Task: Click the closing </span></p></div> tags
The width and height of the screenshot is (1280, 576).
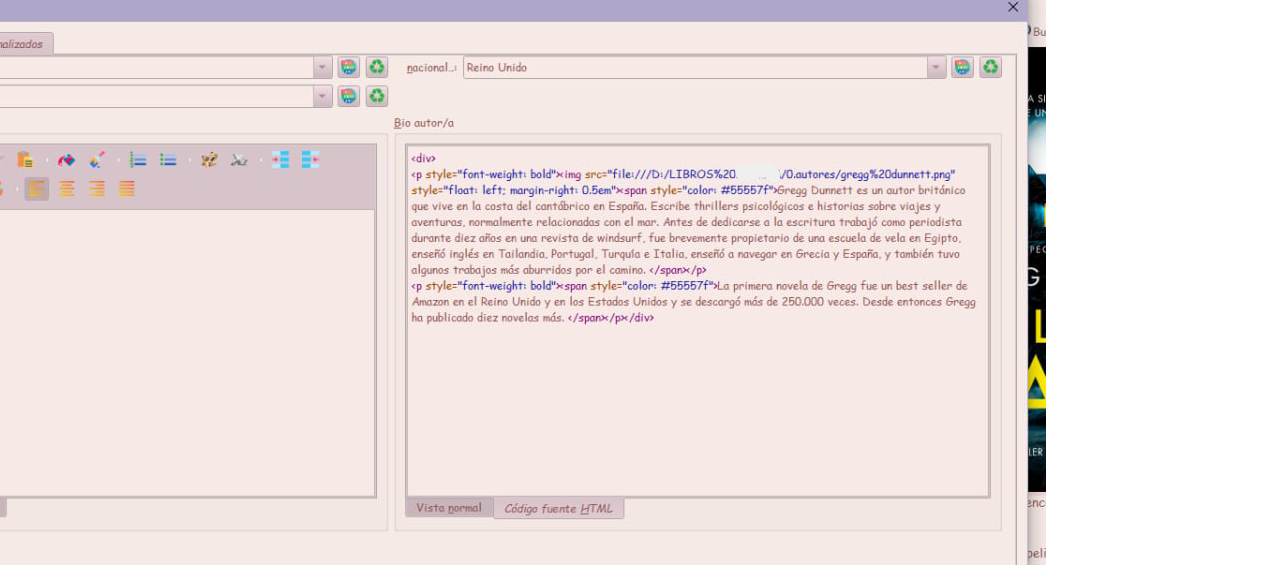Action: [x=611, y=318]
